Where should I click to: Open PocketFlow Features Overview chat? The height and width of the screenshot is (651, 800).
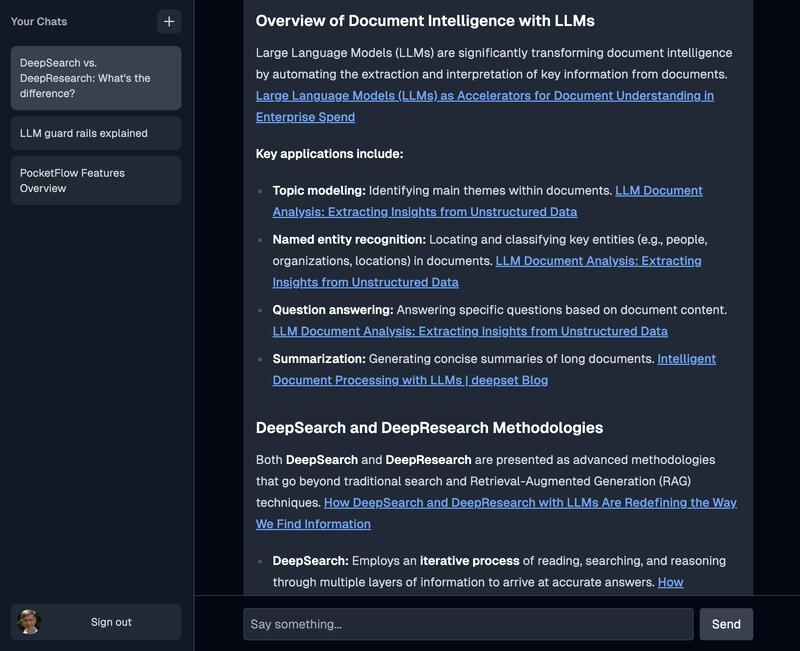coord(96,181)
